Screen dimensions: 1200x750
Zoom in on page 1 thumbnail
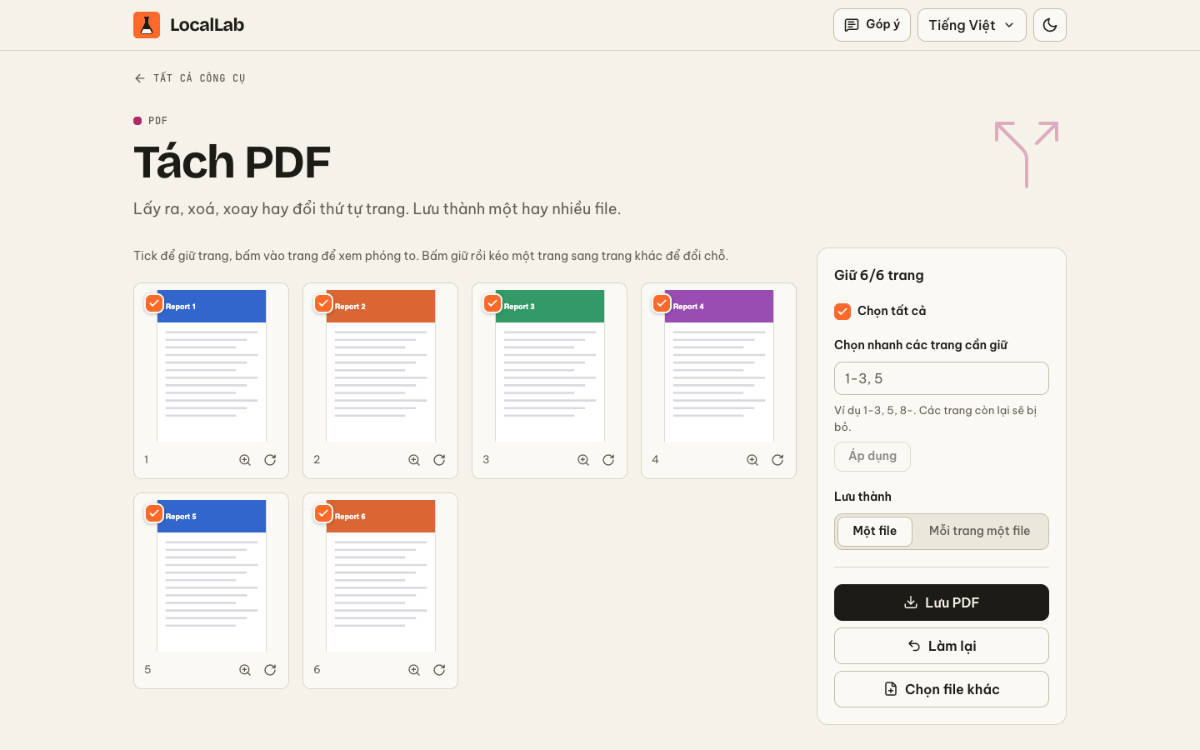click(x=245, y=460)
